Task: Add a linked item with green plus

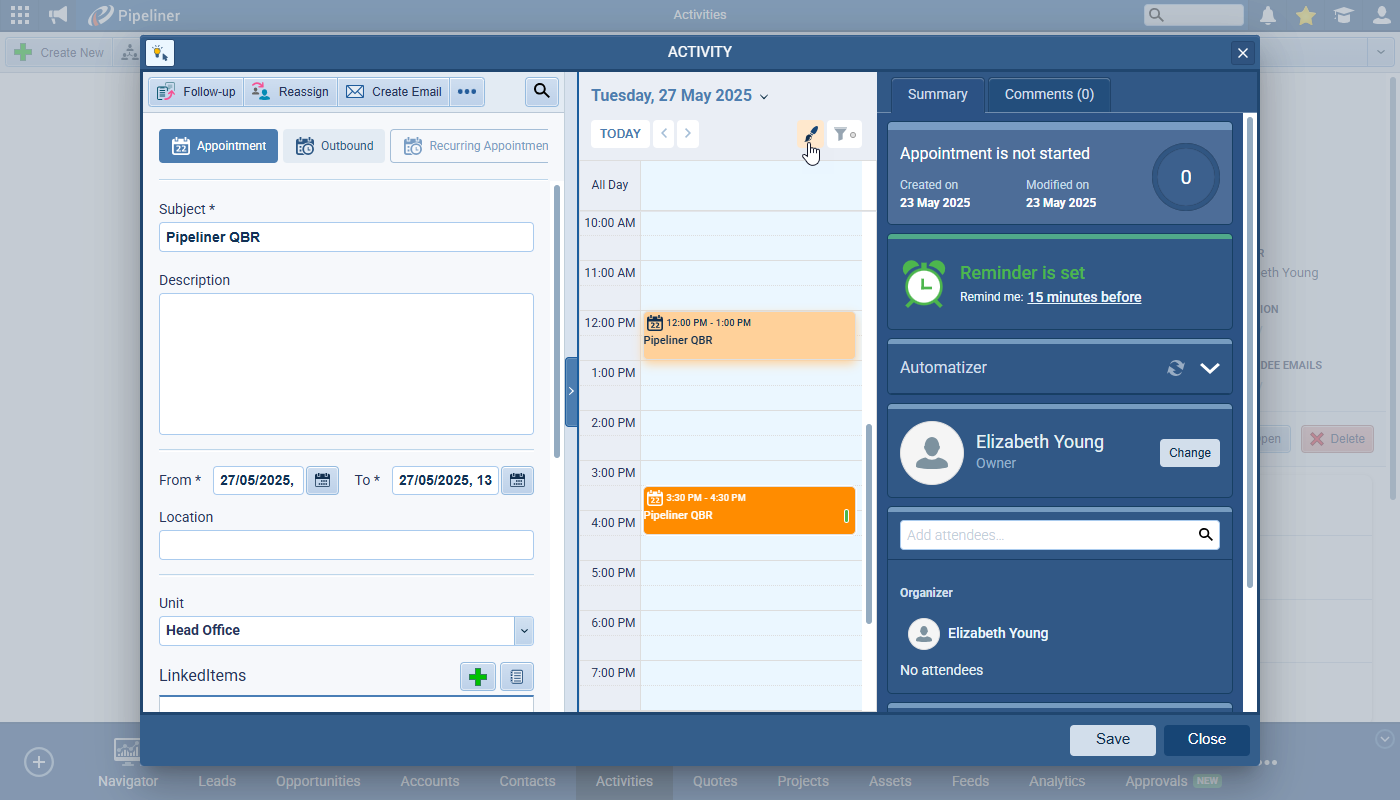Action: click(x=477, y=677)
